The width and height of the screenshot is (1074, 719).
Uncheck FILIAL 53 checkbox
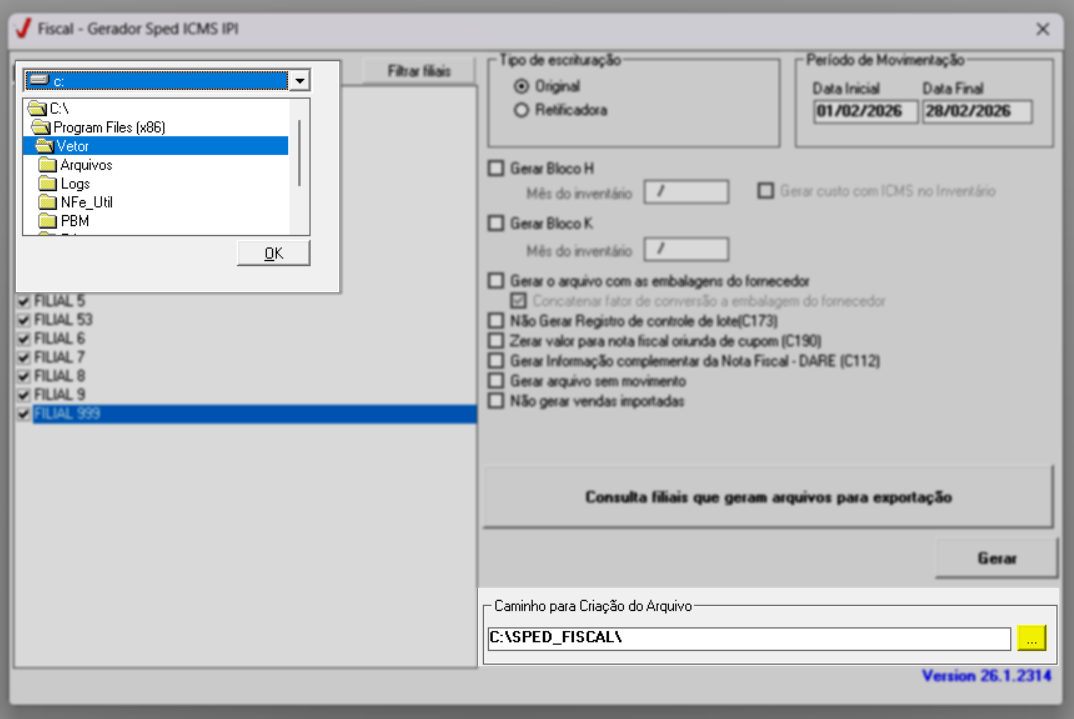tap(24, 320)
